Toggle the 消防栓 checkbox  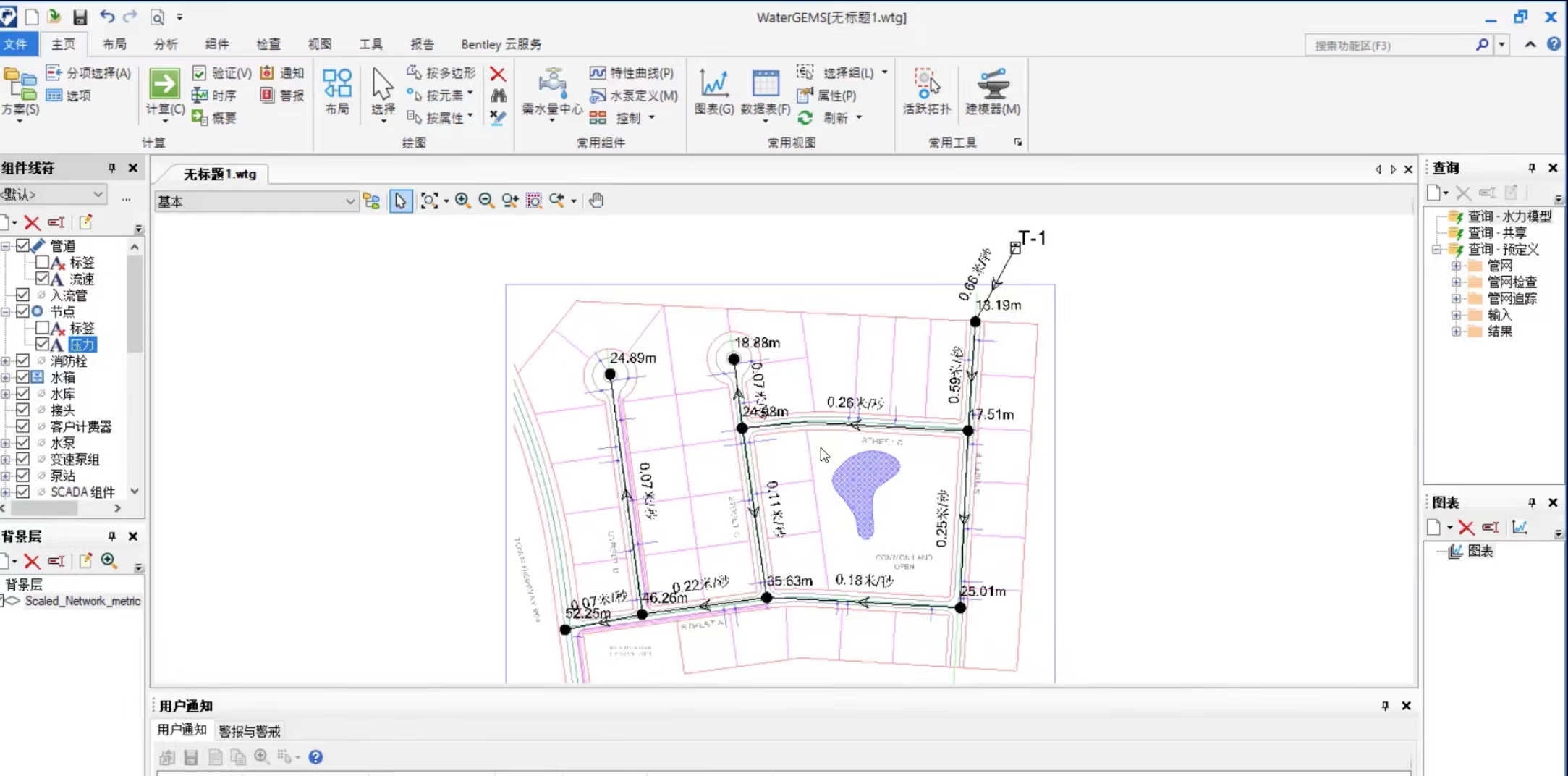23,360
